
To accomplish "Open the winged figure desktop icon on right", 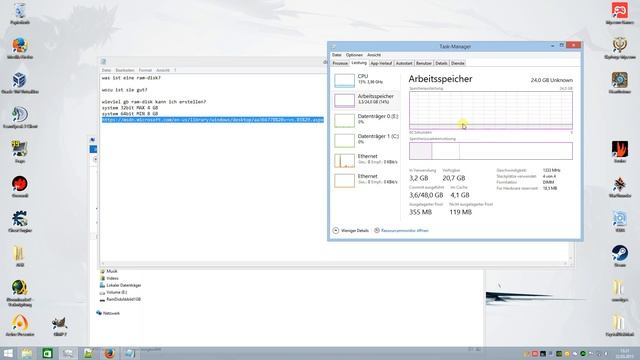I will tap(620, 187).
